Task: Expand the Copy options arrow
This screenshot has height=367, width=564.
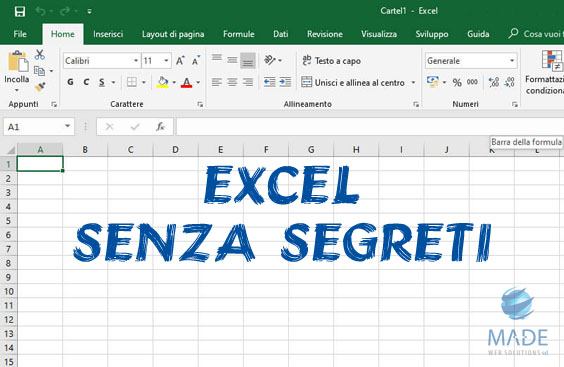Action: click(x=51, y=71)
